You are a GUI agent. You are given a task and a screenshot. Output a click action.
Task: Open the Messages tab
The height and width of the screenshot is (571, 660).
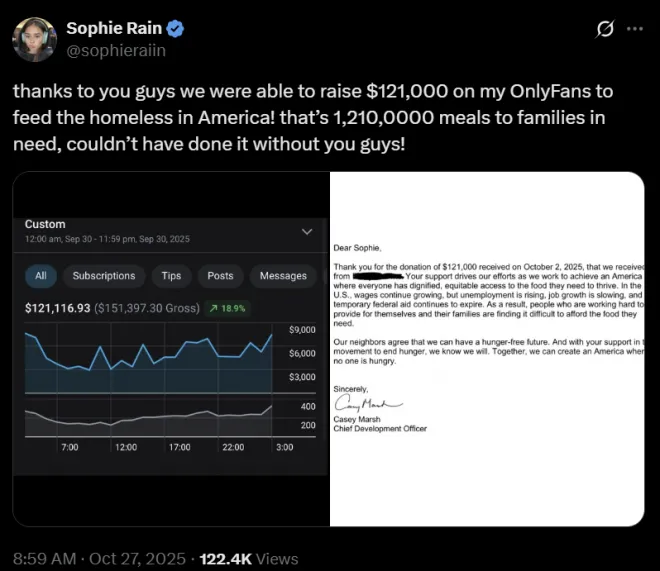point(283,276)
